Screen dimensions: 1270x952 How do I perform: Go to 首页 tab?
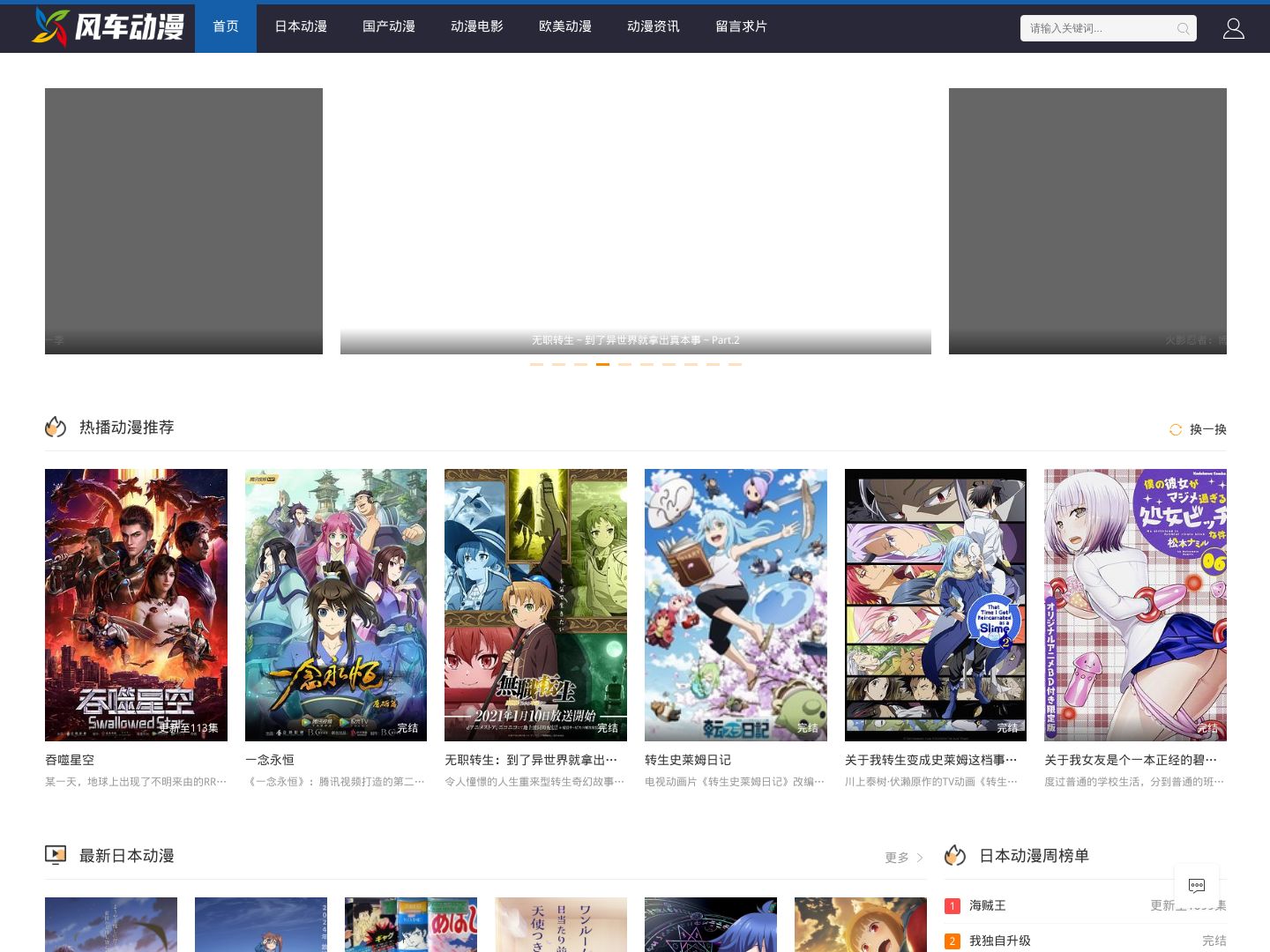(226, 26)
